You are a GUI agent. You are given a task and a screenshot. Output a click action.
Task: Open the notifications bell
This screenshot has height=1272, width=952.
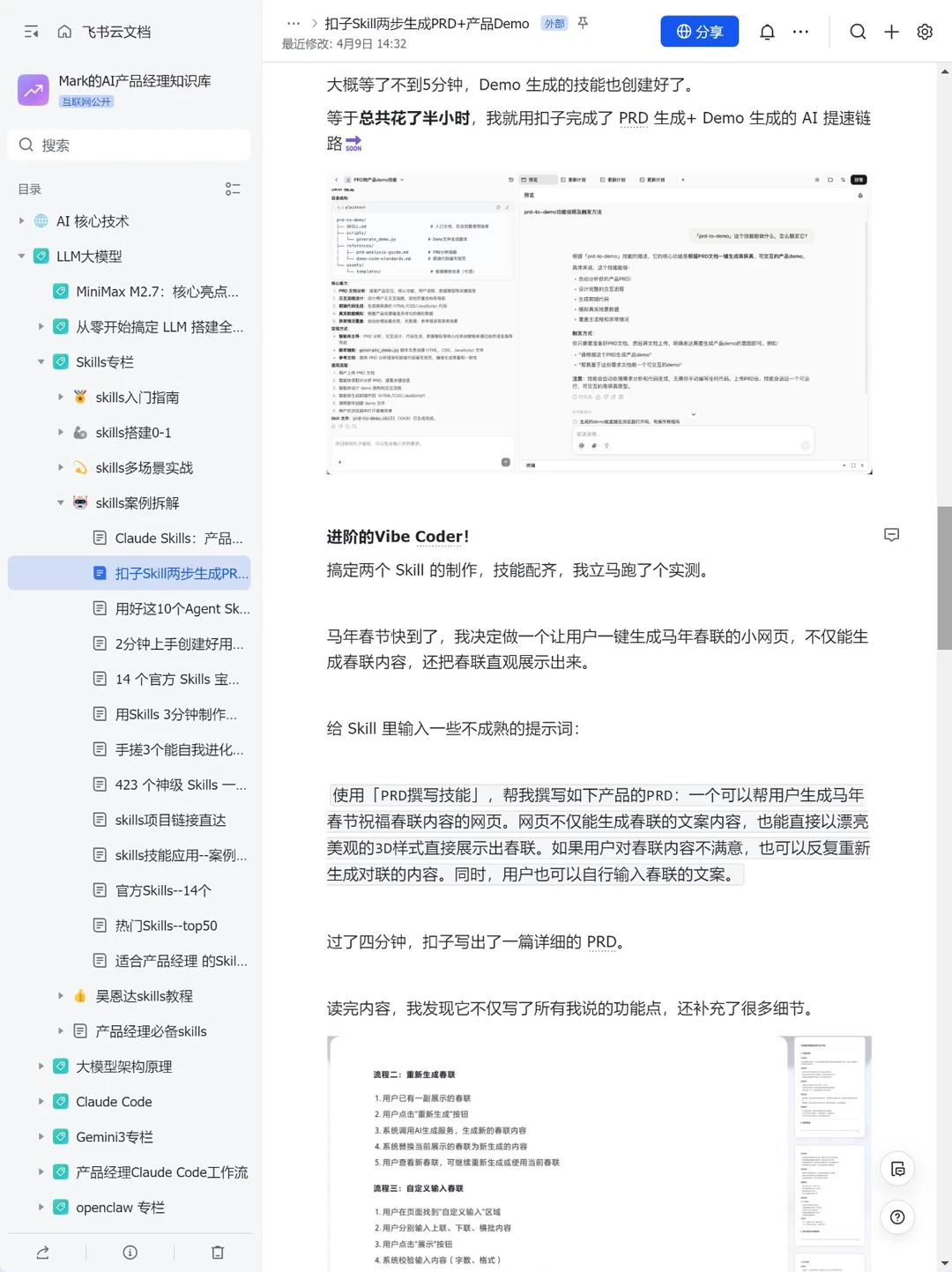click(767, 32)
